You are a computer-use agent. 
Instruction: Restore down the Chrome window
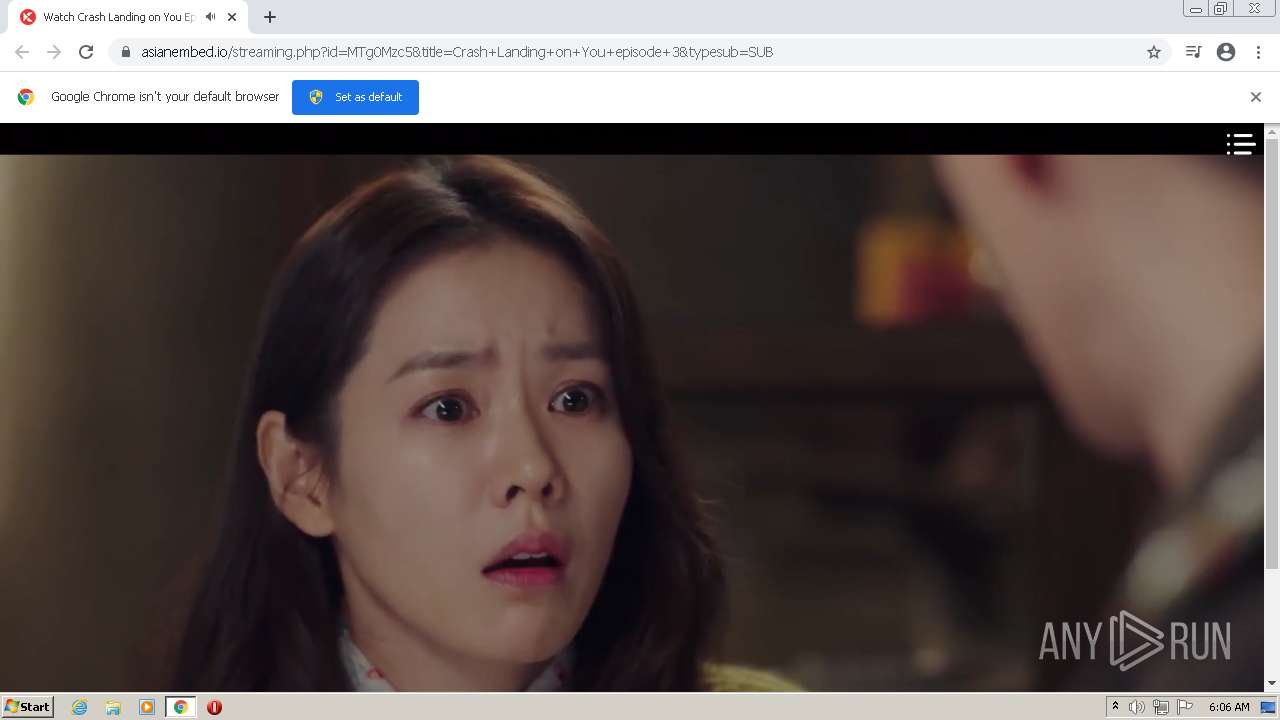coord(1221,9)
